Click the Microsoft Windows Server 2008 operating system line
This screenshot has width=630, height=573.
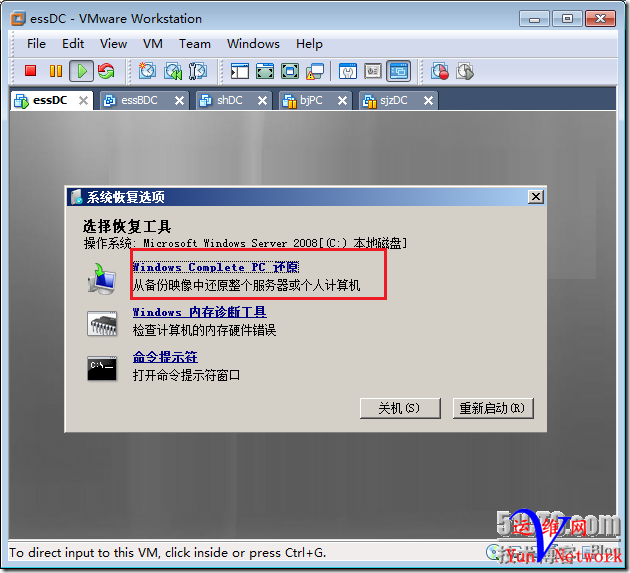pos(245,243)
